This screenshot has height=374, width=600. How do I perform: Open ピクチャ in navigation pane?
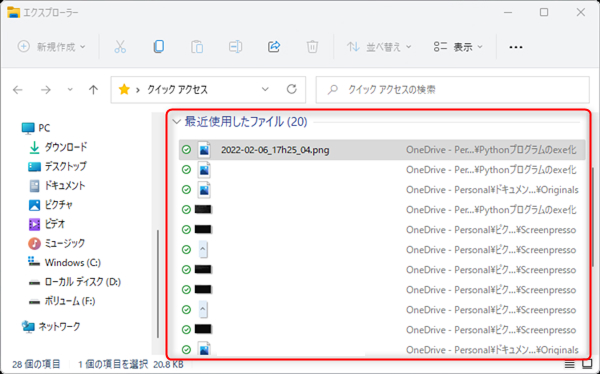[51, 205]
